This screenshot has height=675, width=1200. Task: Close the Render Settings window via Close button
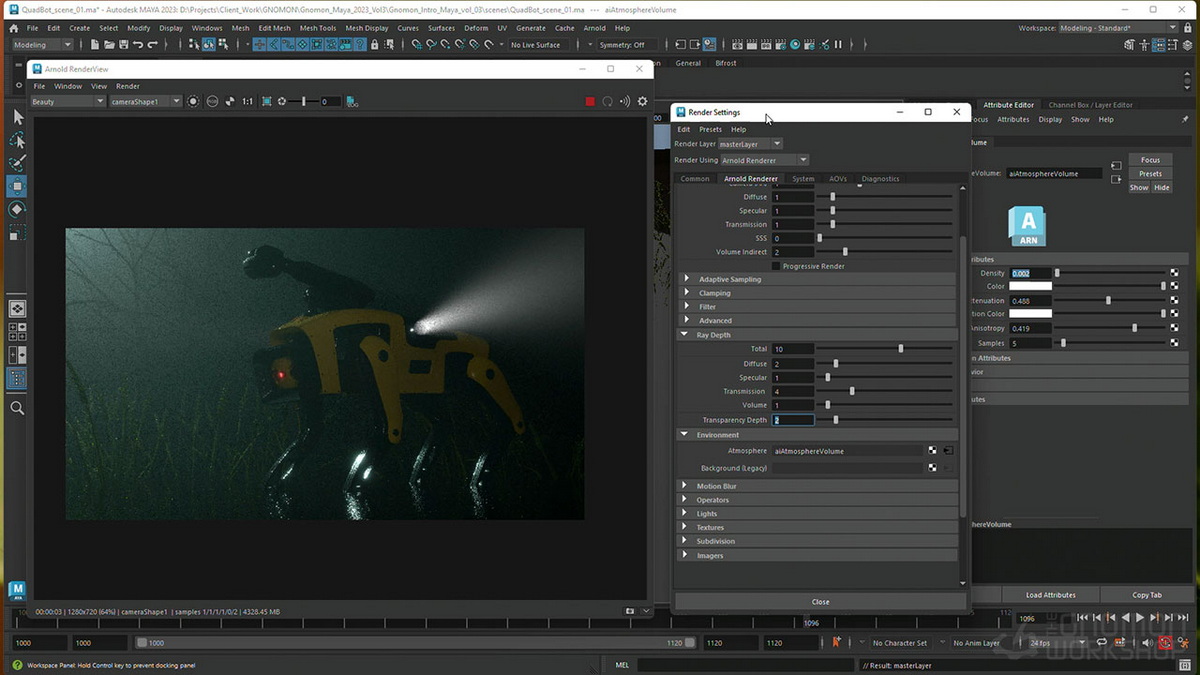click(x=820, y=602)
